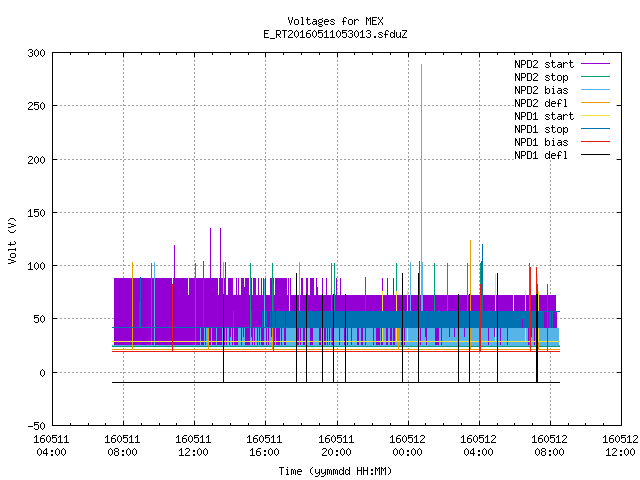Click the 'NPD2 start' legend label
The height and width of the screenshot is (480, 640).
pos(544,64)
